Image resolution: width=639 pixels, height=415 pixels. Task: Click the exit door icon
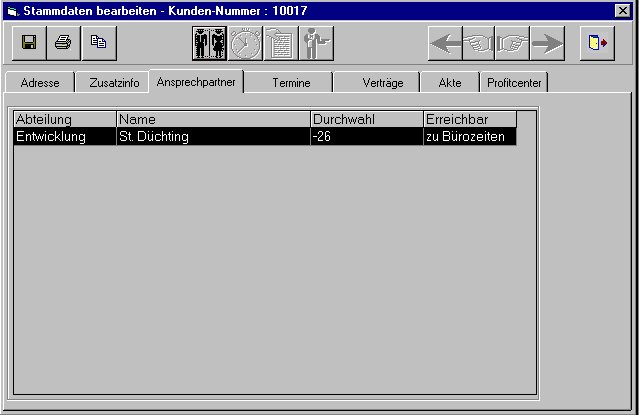[597, 44]
